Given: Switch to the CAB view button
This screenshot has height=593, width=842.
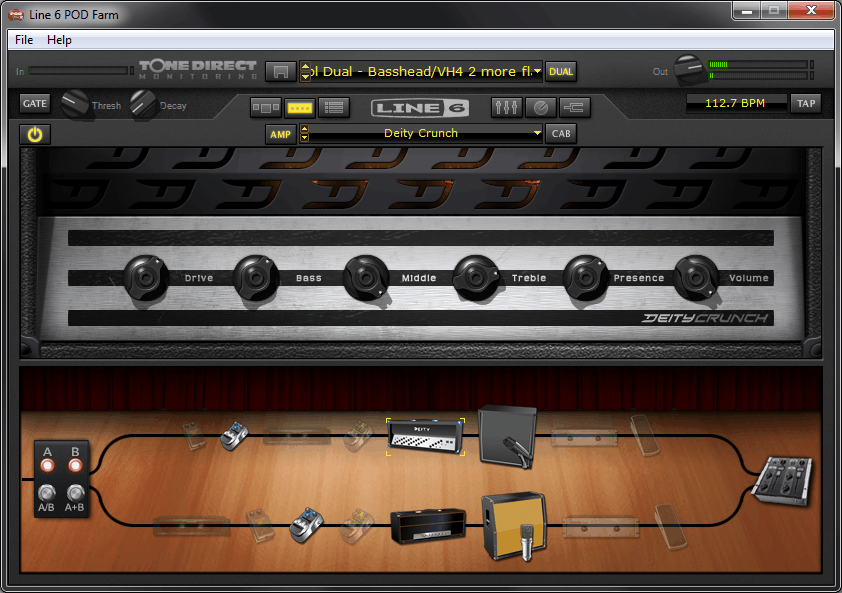Looking at the screenshot, I should coord(561,134).
